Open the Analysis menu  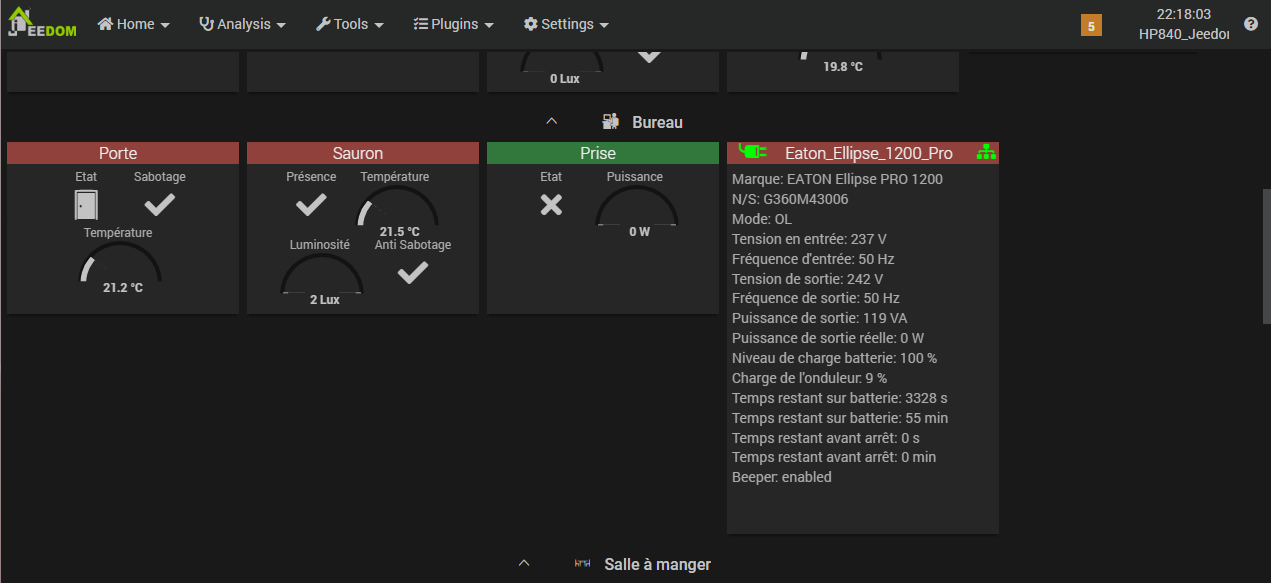[x=243, y=24]
